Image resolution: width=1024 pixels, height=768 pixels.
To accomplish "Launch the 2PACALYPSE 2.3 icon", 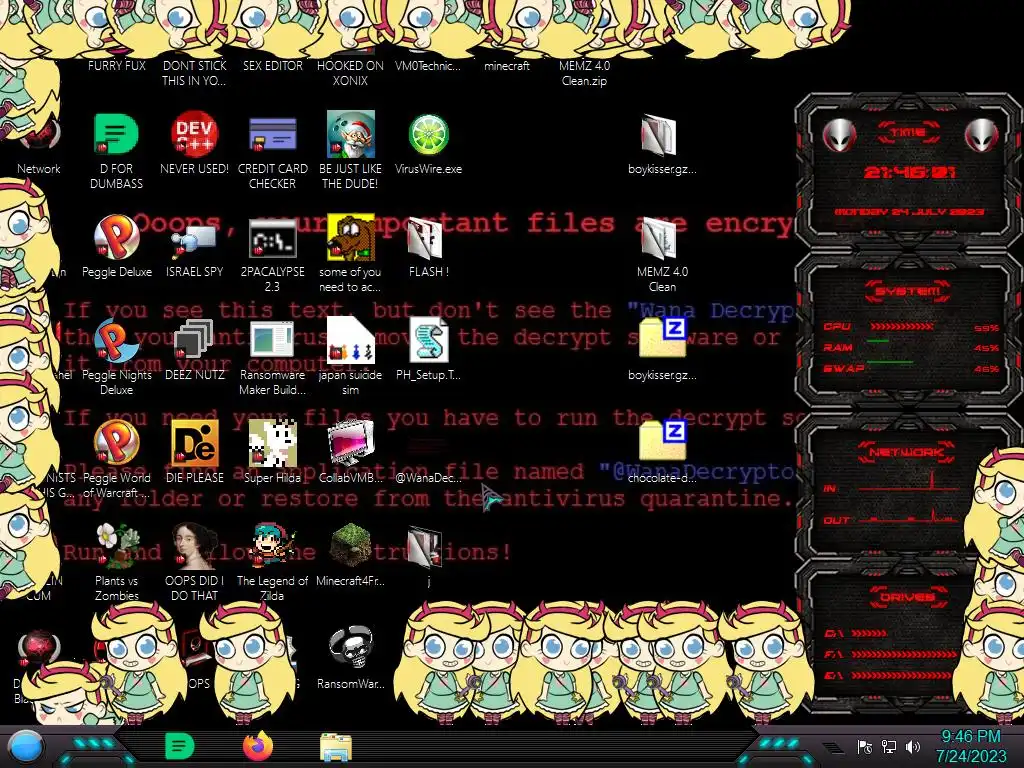I will [272, 239].
